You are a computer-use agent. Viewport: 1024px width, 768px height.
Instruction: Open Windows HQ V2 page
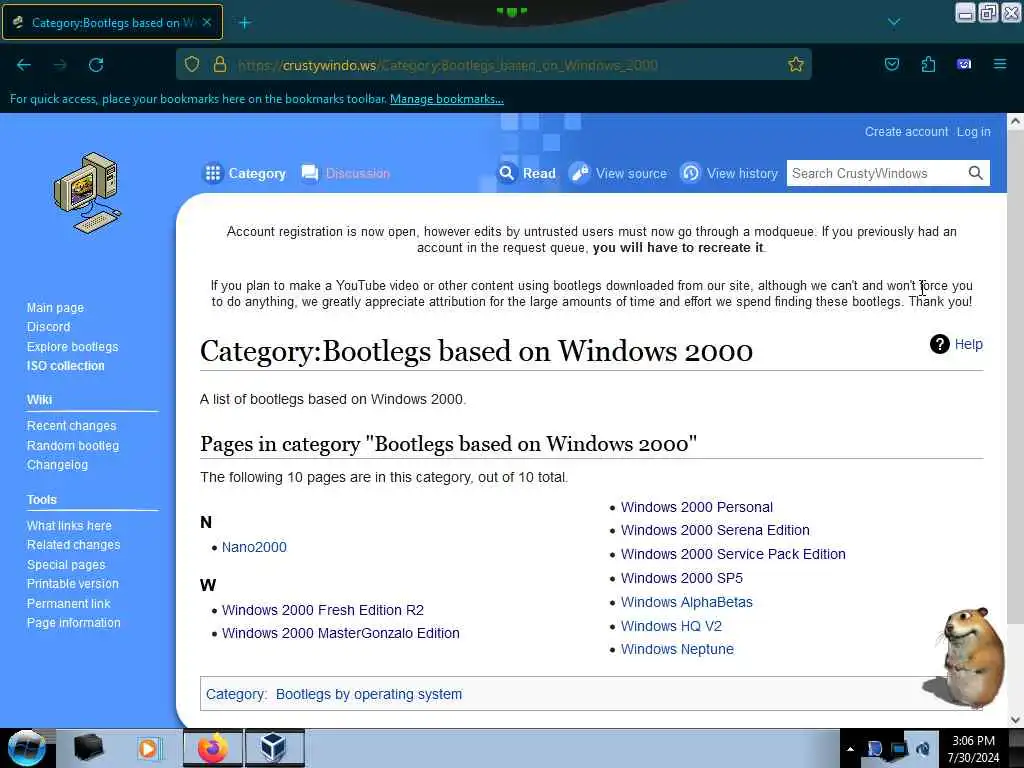tap(671, 626)
